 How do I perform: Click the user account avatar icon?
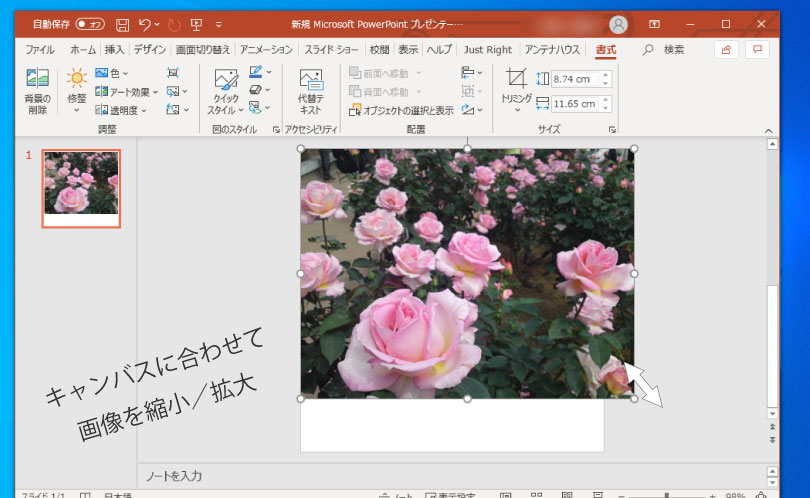[x=619, y=24]
